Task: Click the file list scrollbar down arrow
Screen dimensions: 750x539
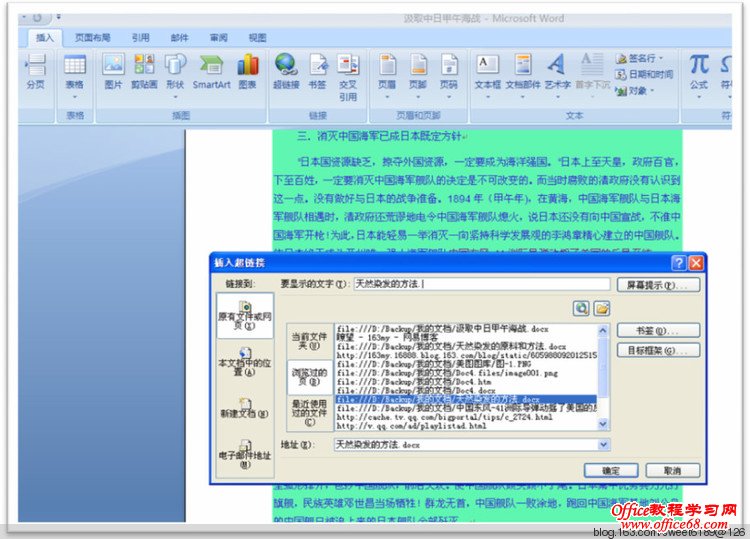Action: pyautogui.click(x=603, y=423)
